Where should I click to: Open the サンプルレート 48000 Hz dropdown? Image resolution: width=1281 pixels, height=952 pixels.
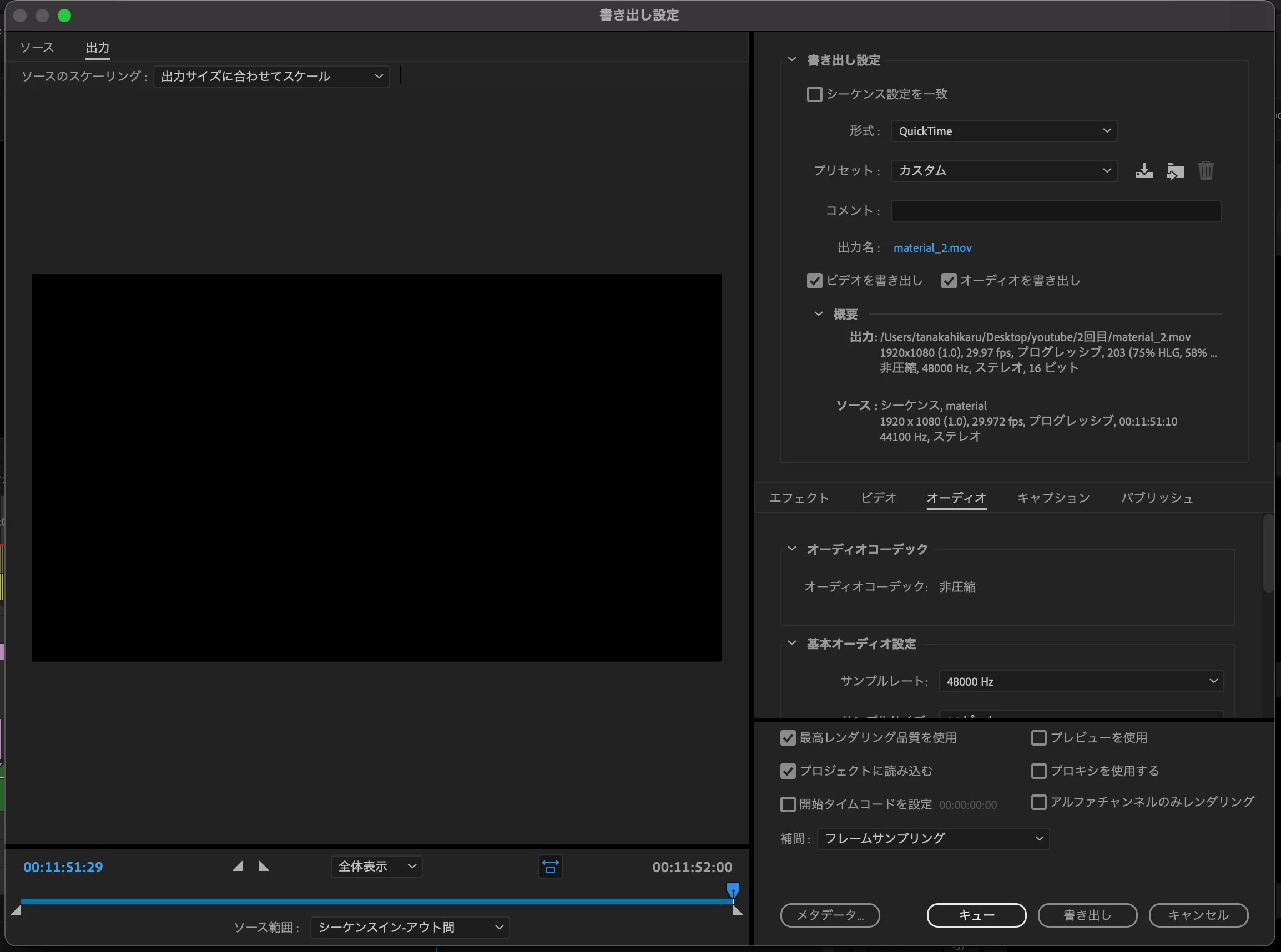point(1081,681)
